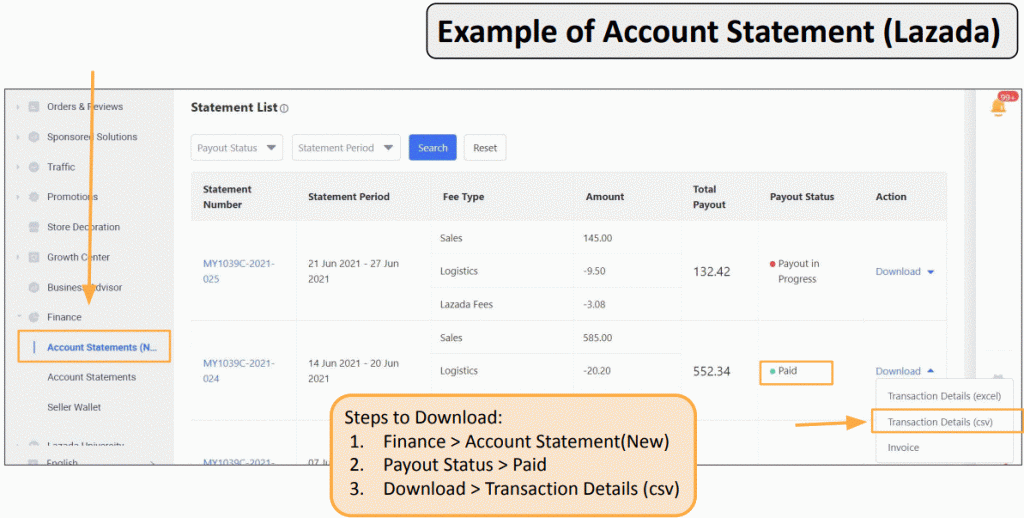The image size is (1024, 518).
Task: Open the Statement Period dropdown
Action: [346, 148]
